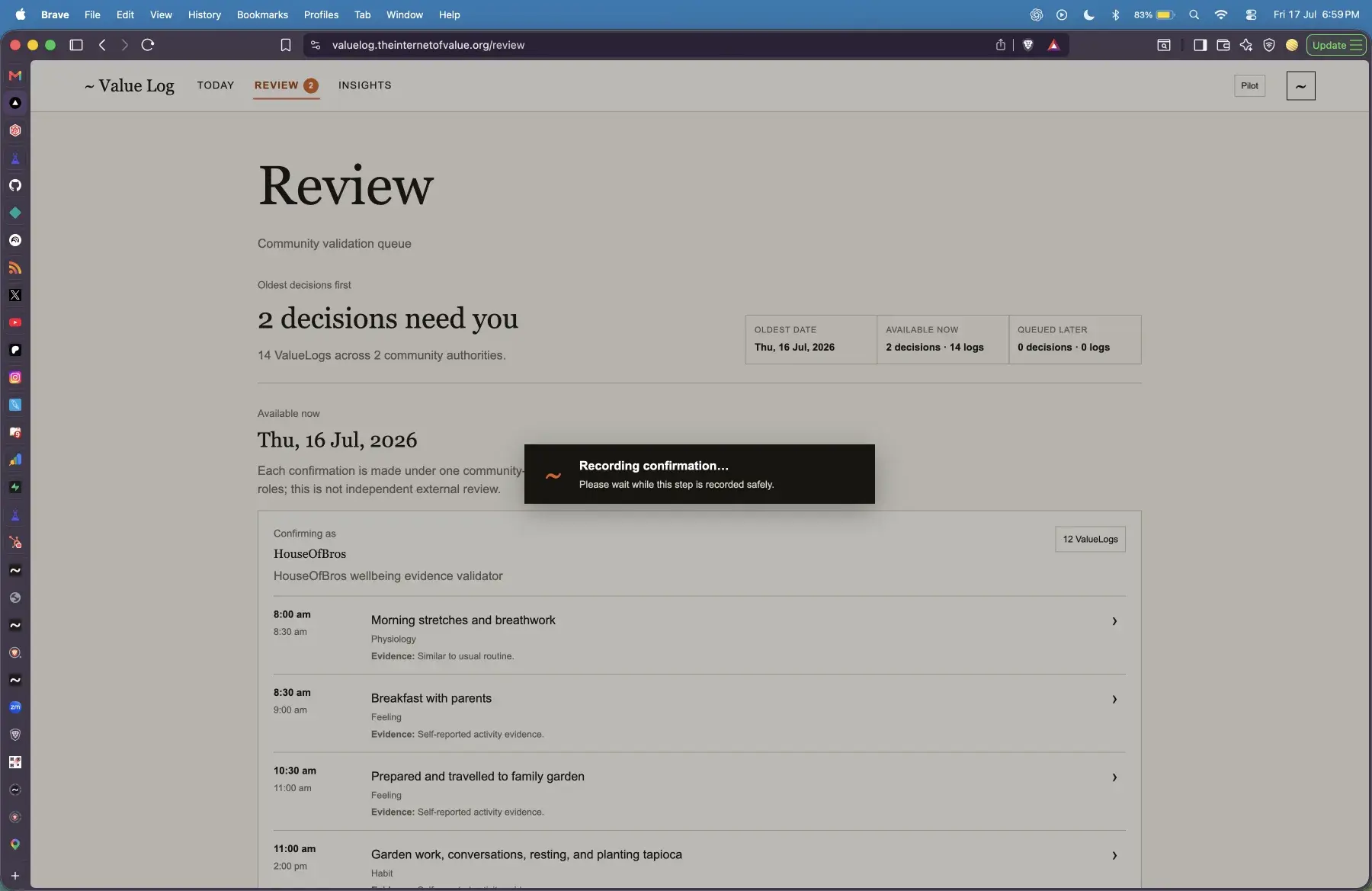Image resolution: width=1372 pixels, height=891 pixels.
Task: Expand Breakfast with parents entry chevron
Action: pyautogui.click(x=1114, y=699)
